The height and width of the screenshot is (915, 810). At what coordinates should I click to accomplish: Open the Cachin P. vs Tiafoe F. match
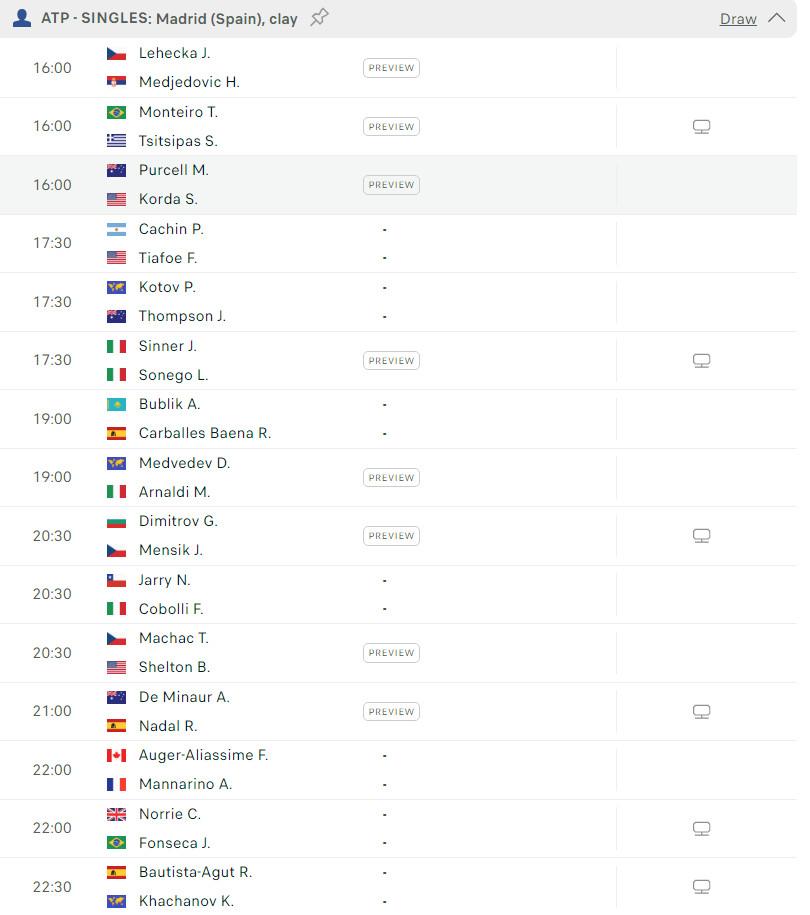click(250, 243)
